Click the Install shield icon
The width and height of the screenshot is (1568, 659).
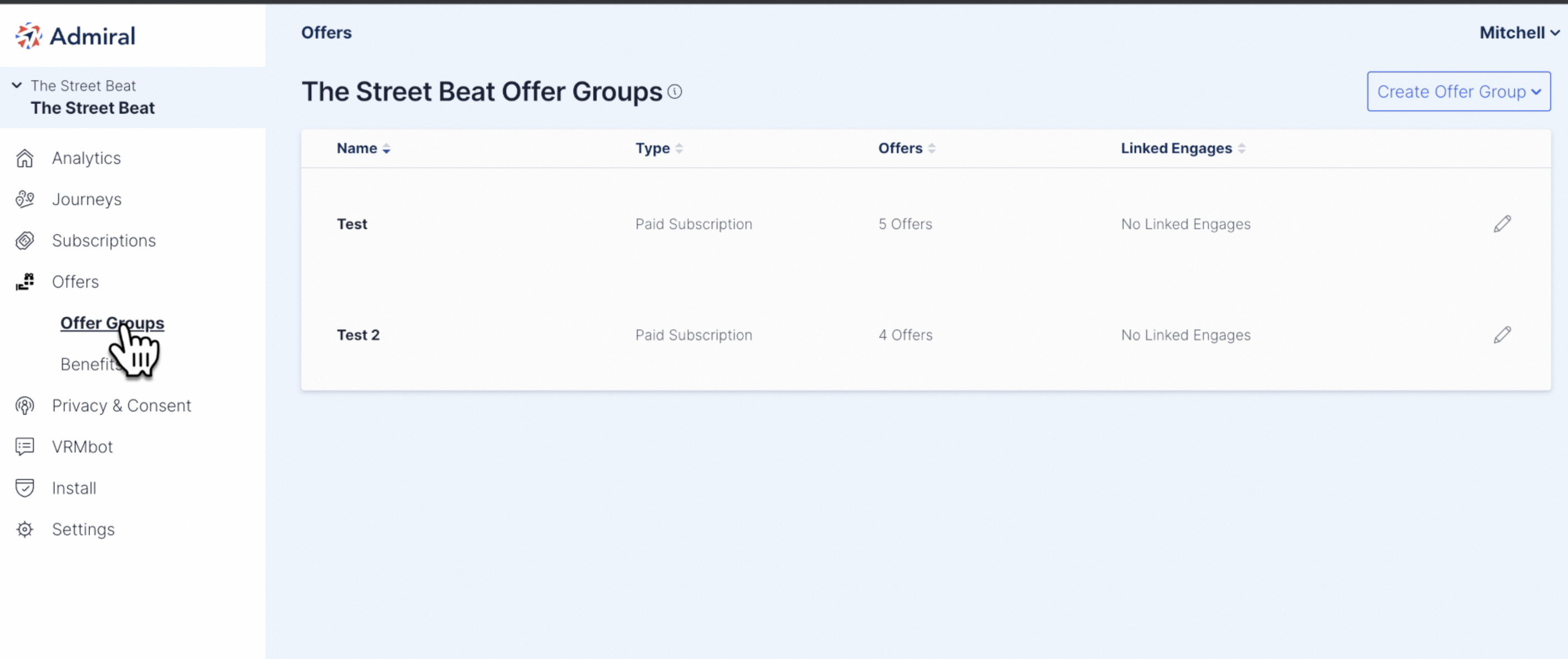(x=25, y=488)
